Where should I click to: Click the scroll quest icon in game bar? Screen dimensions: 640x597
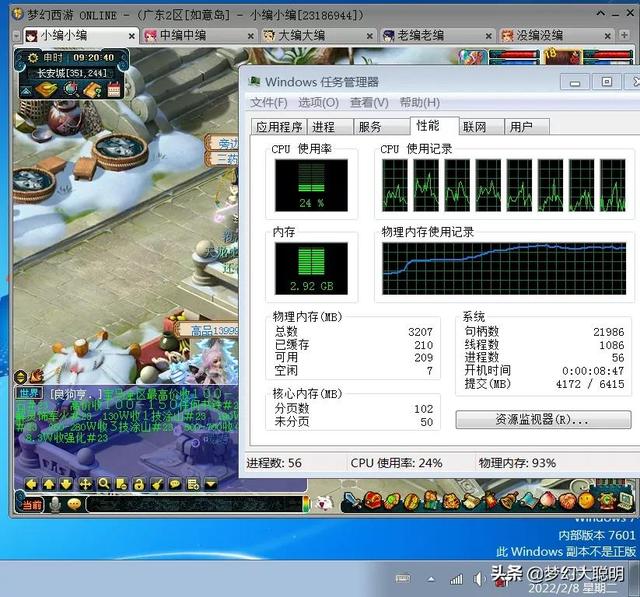pos(473,500)
